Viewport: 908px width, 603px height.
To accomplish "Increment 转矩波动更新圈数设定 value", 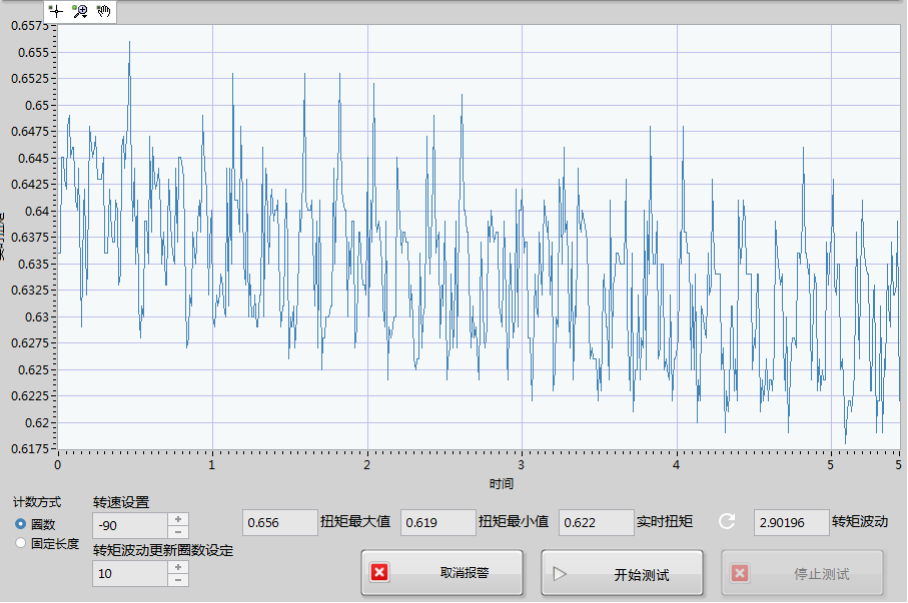I will [x=178, y=567].
